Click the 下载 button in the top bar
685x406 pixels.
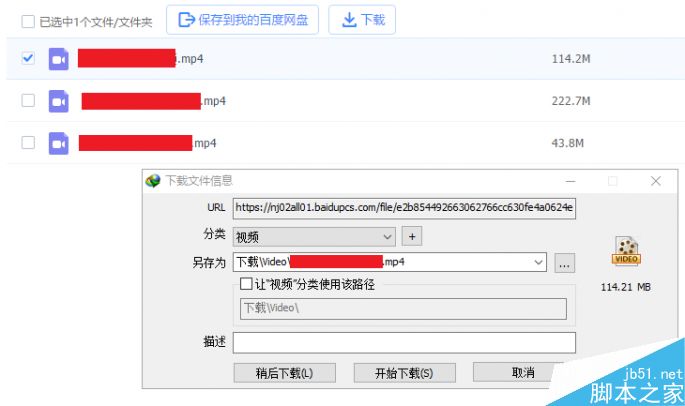click(362, 20)
